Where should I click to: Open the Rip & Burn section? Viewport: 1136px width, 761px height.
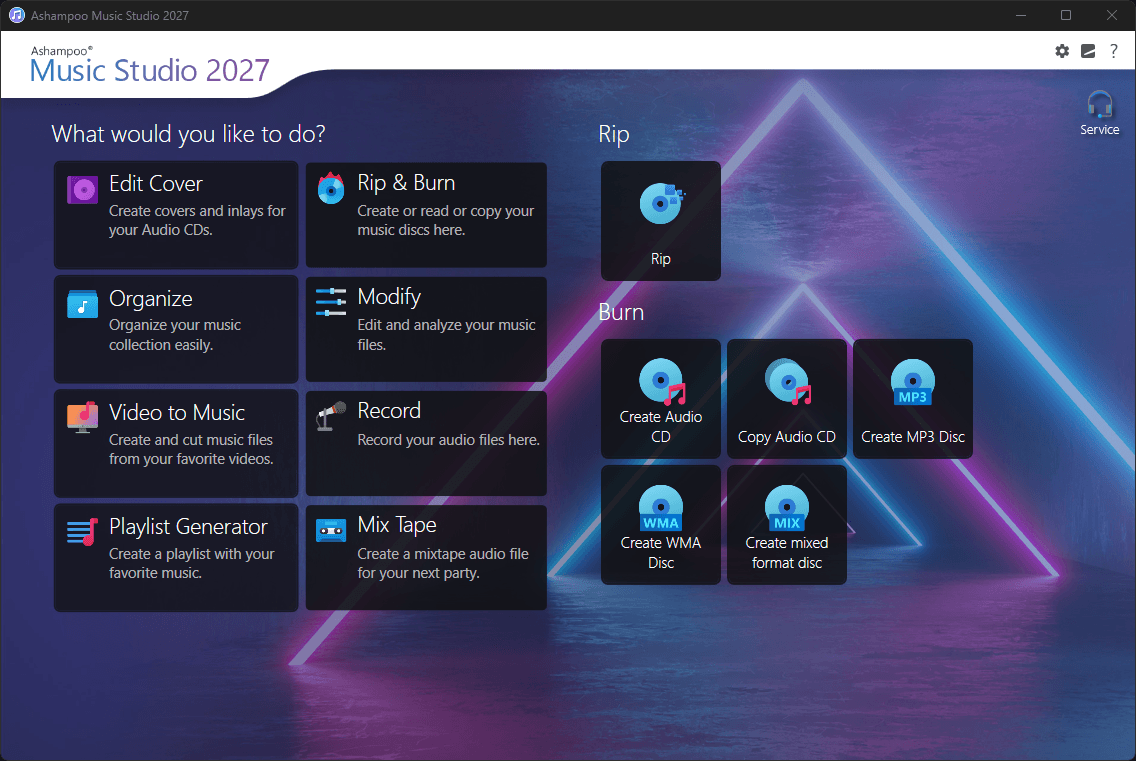(x=426, y=215)
